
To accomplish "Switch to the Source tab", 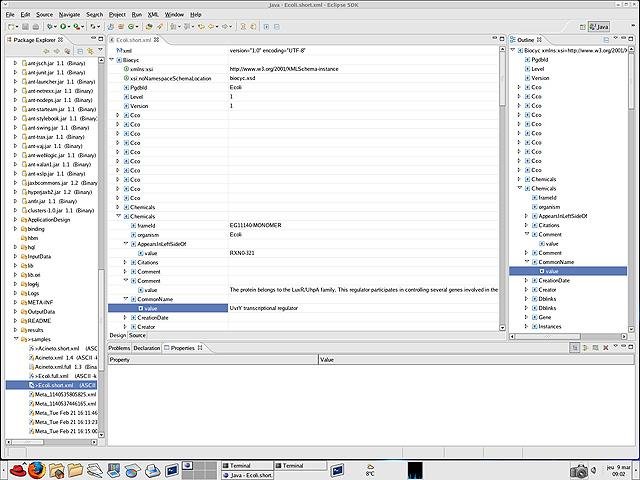I will pos(137,335).
